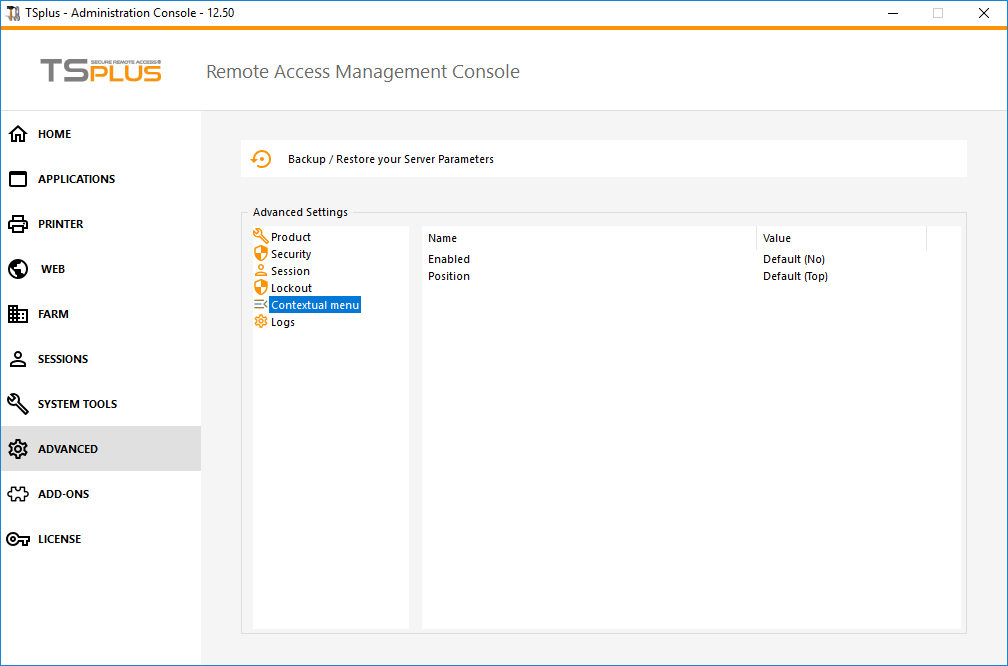Select the Position setting row

pos(449,276)
